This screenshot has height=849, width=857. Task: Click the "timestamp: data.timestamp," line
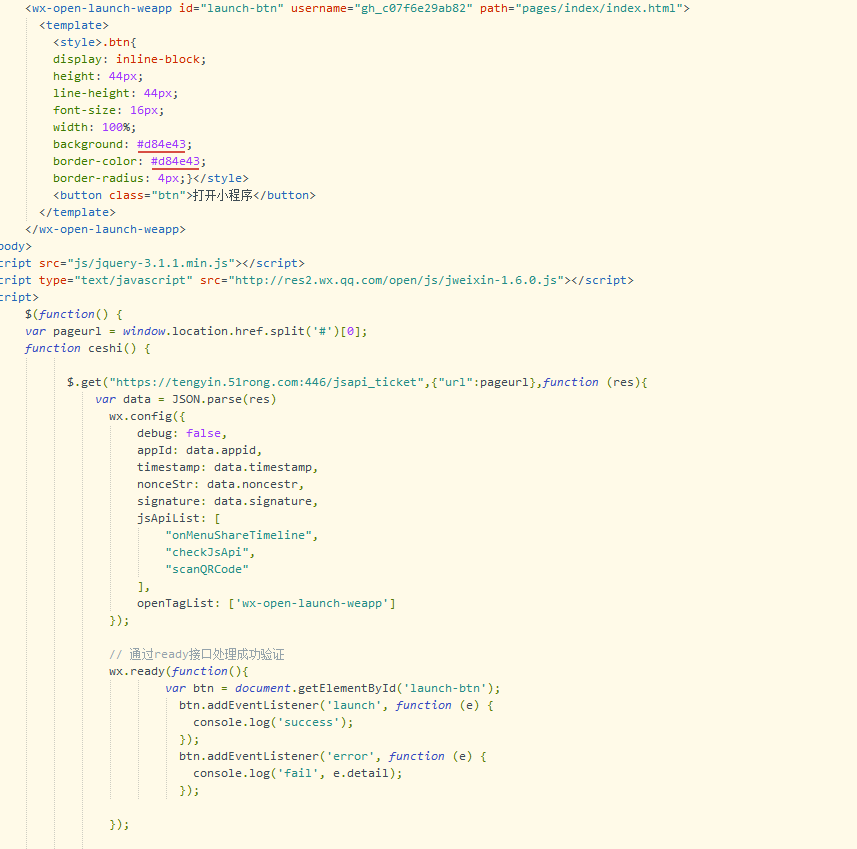(227, 467)
